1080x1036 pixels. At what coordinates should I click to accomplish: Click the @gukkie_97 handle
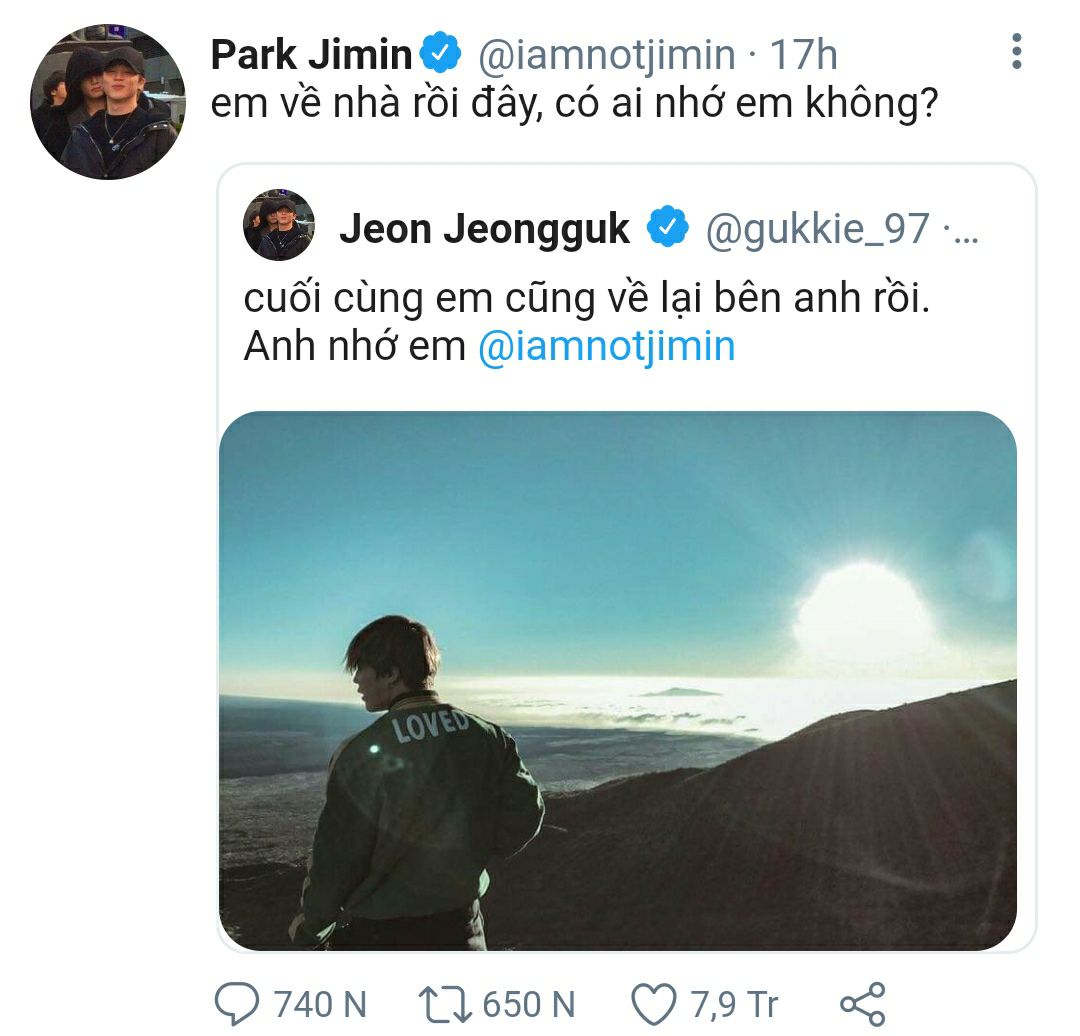click(817, 230)
